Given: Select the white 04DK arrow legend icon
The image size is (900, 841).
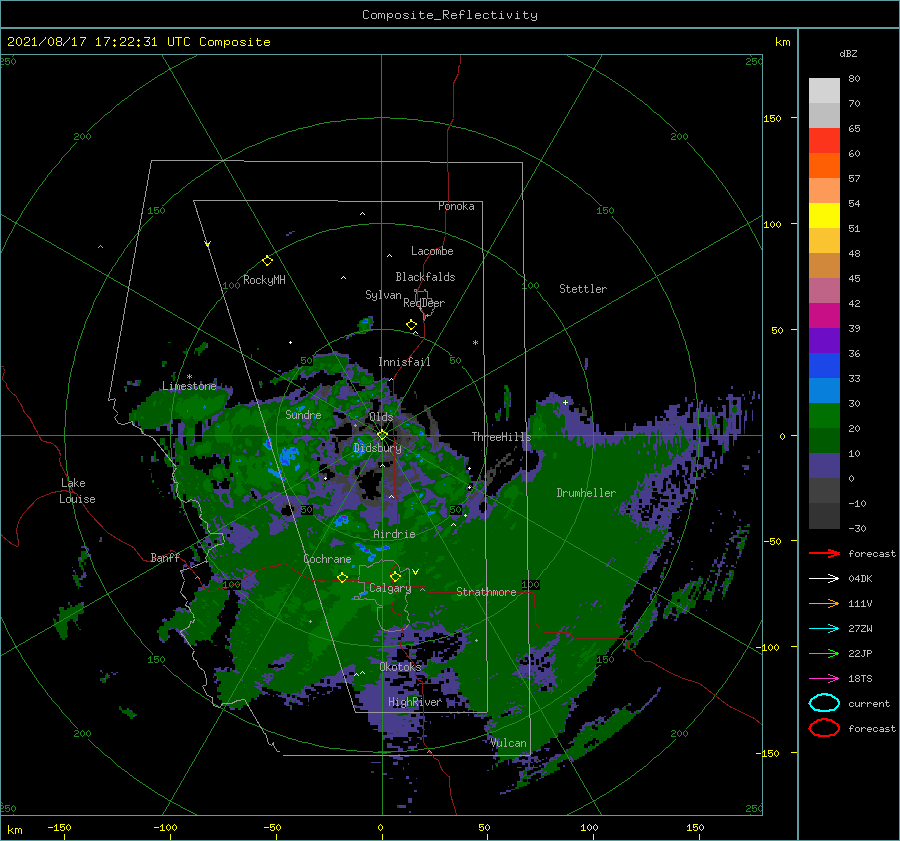Looking at the screenshot, I should click(824, 579).
